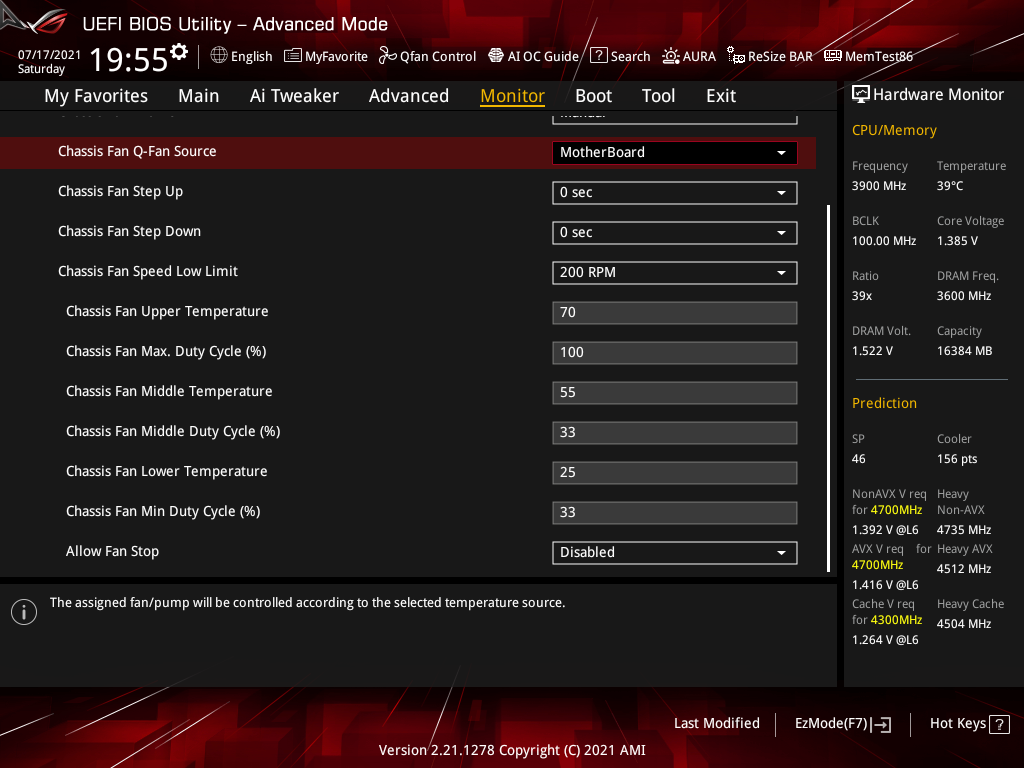
Task: Click the globe language icon
Action: click(x=219, y=56)
